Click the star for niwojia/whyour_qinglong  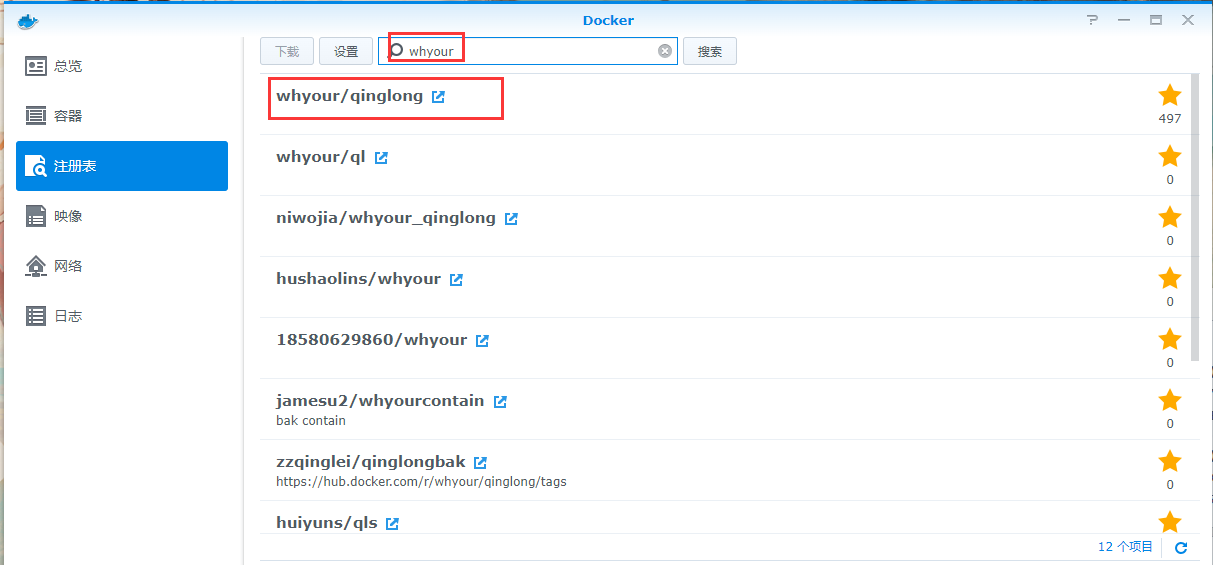pyautogui.click(x=1170, y=218)
